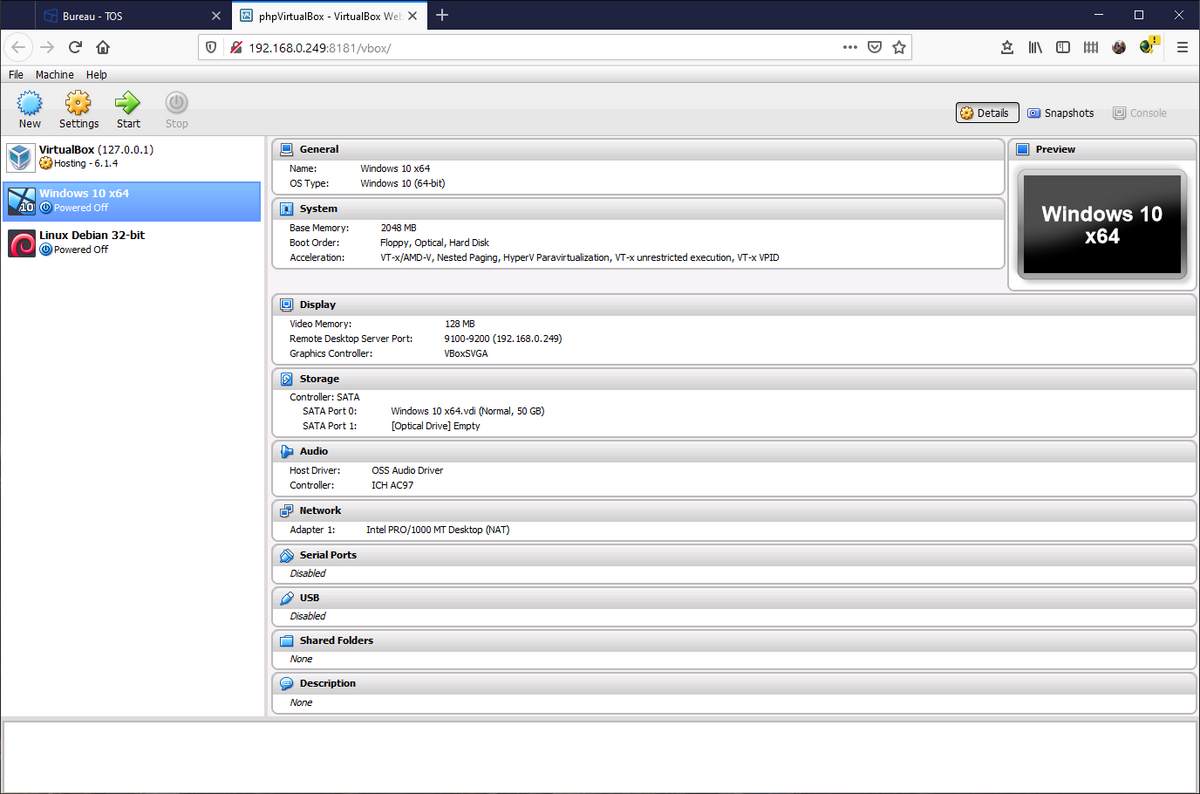Screen dimensions: 1200x794
Task: Collapse the Audio section header
Action: pos(734,451)
